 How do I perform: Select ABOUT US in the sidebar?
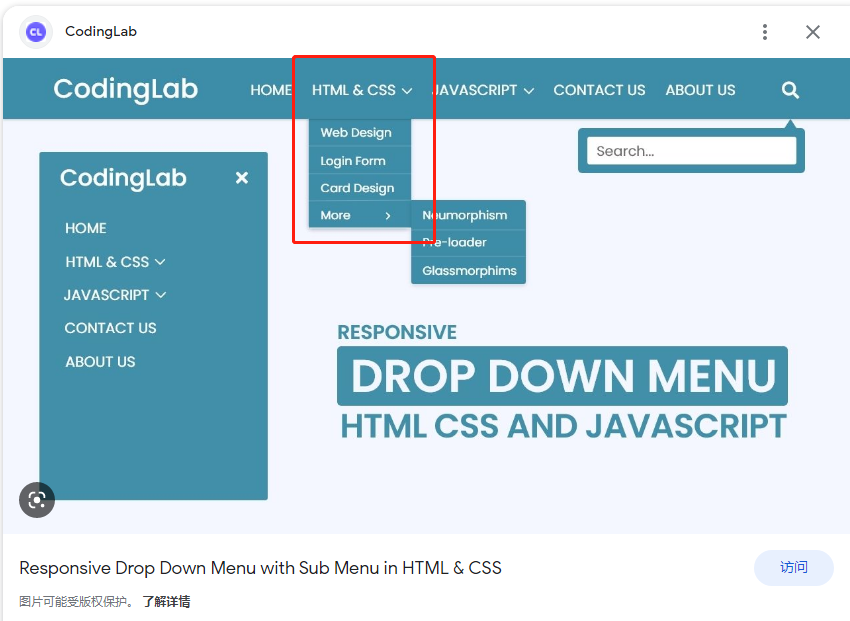click(99, 361)
